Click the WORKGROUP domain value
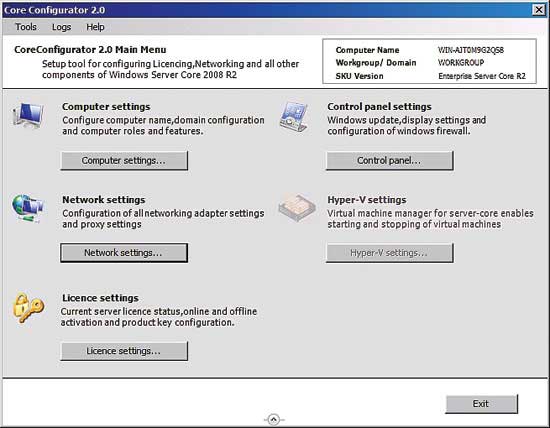Screen dimensions: 550x428 [461, 63]
